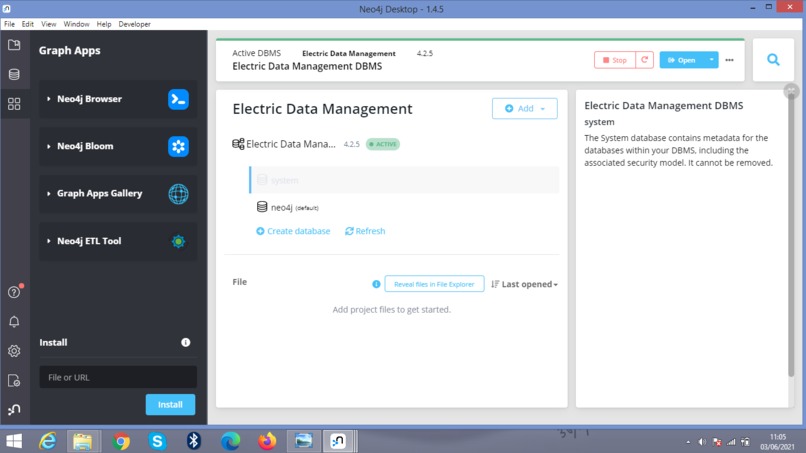Image resolution: width=806 pixels, height=453 pixels.
Task: Open Bluetooth icon in taskbar
Action: pos(193,441)
